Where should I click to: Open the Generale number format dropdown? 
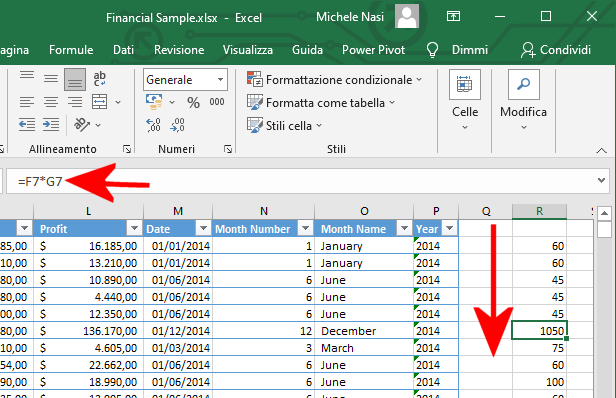tap(220, 80)
